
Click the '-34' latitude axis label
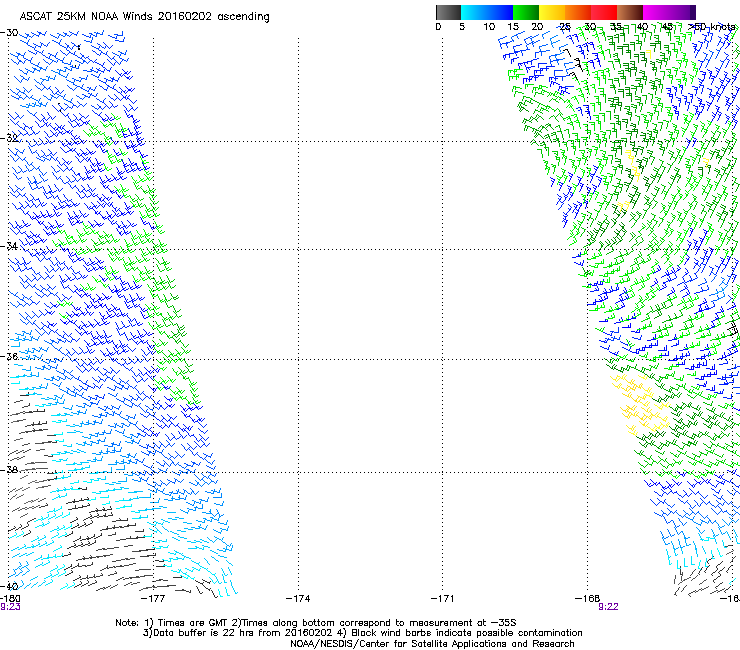[9, 246]
